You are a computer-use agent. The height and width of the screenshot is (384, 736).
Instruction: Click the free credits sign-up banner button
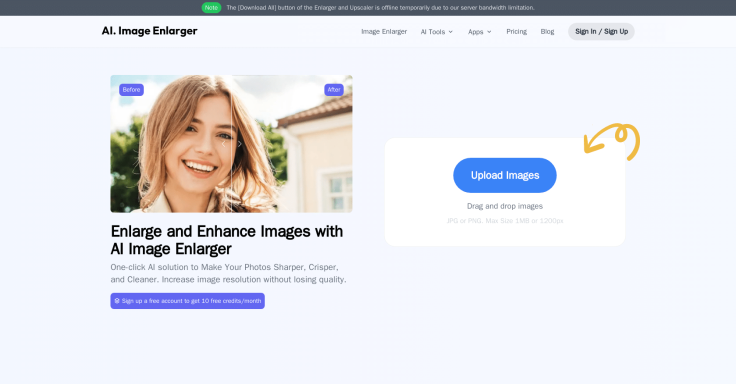pos(187,301)
